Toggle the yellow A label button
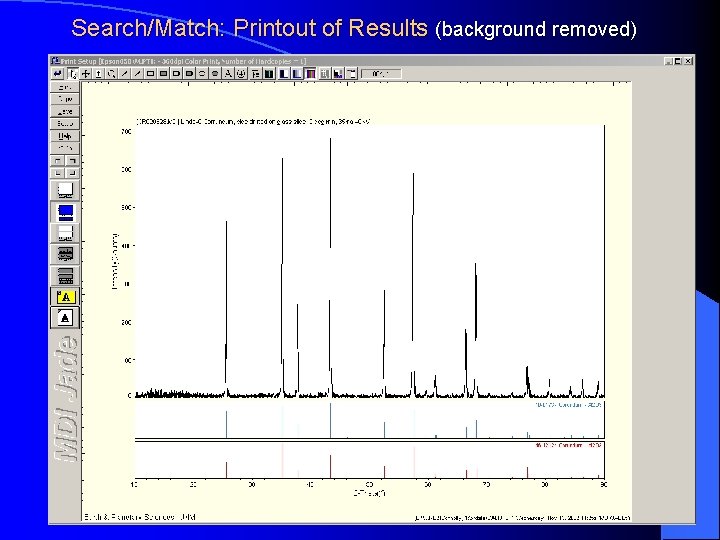This screenshot has height=540, width=720. tap(65, 297)
